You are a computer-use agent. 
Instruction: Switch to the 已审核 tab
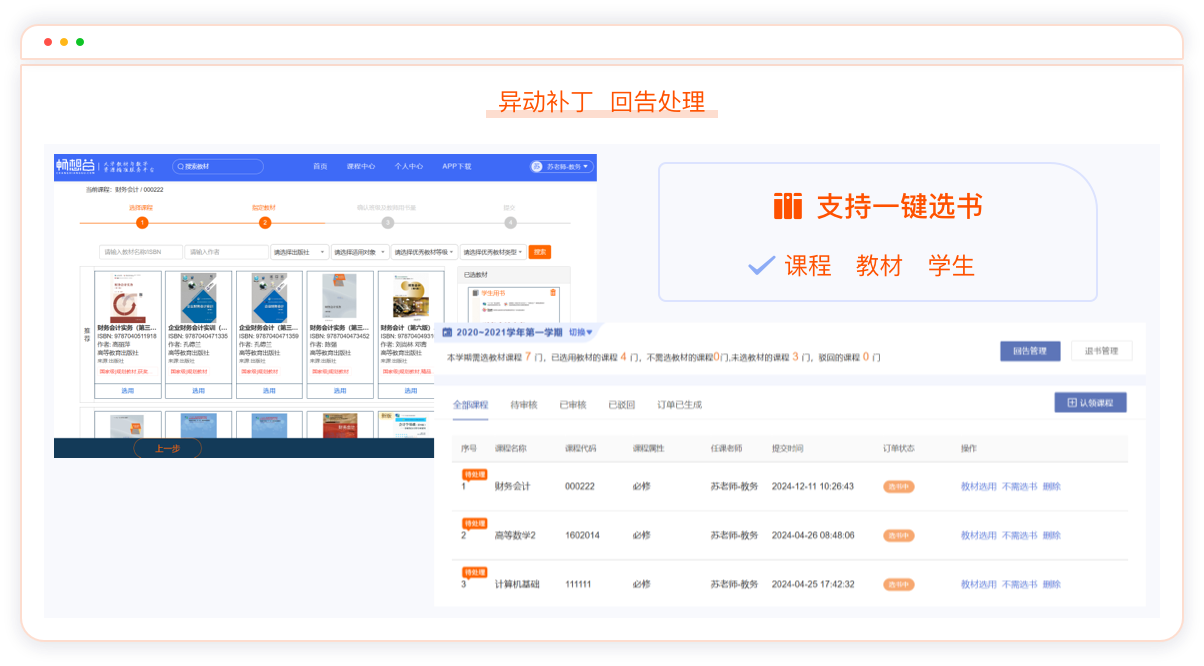(x=573, y=405)
